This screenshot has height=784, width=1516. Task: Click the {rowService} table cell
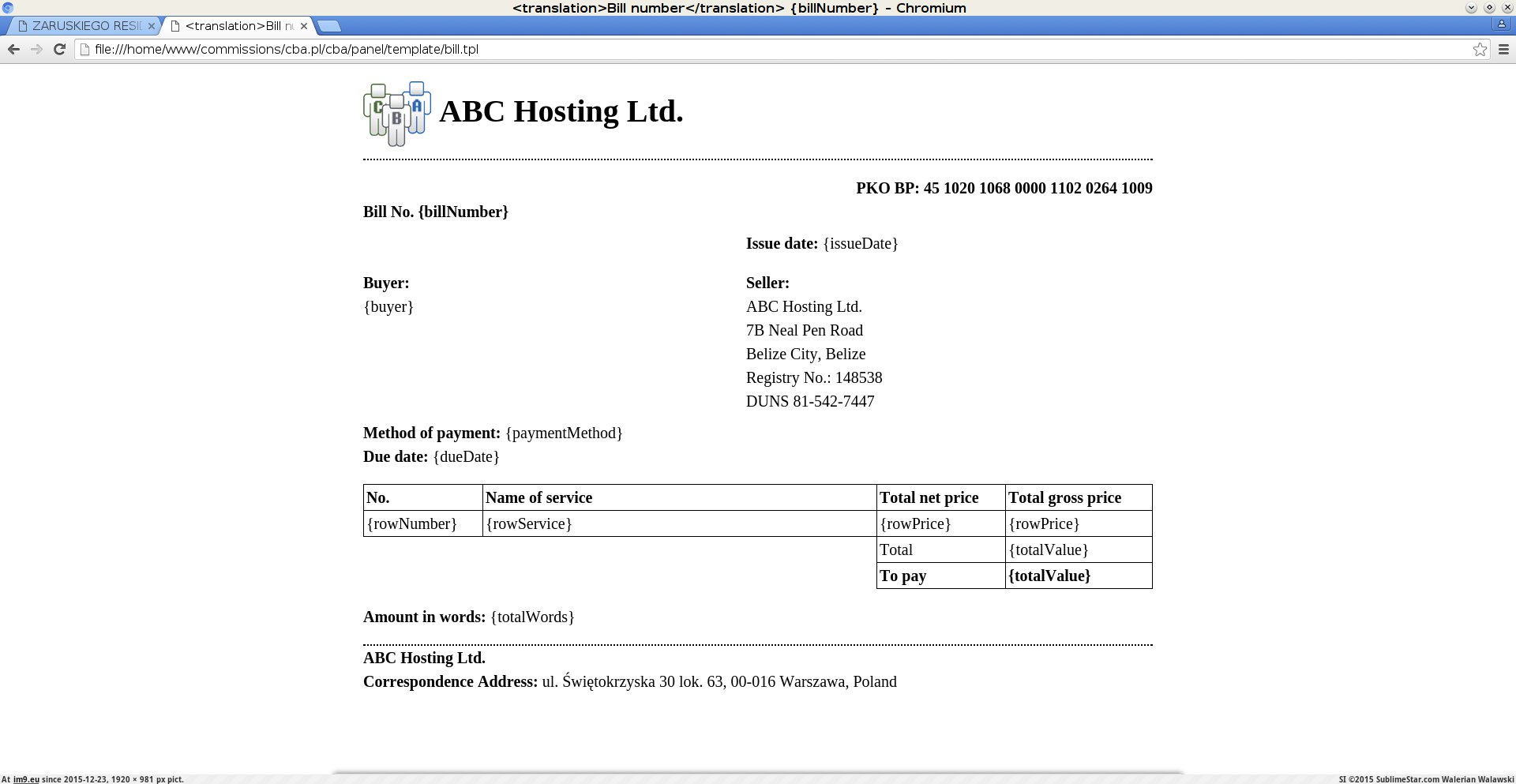pyautogui.click(x=679, y=523)
